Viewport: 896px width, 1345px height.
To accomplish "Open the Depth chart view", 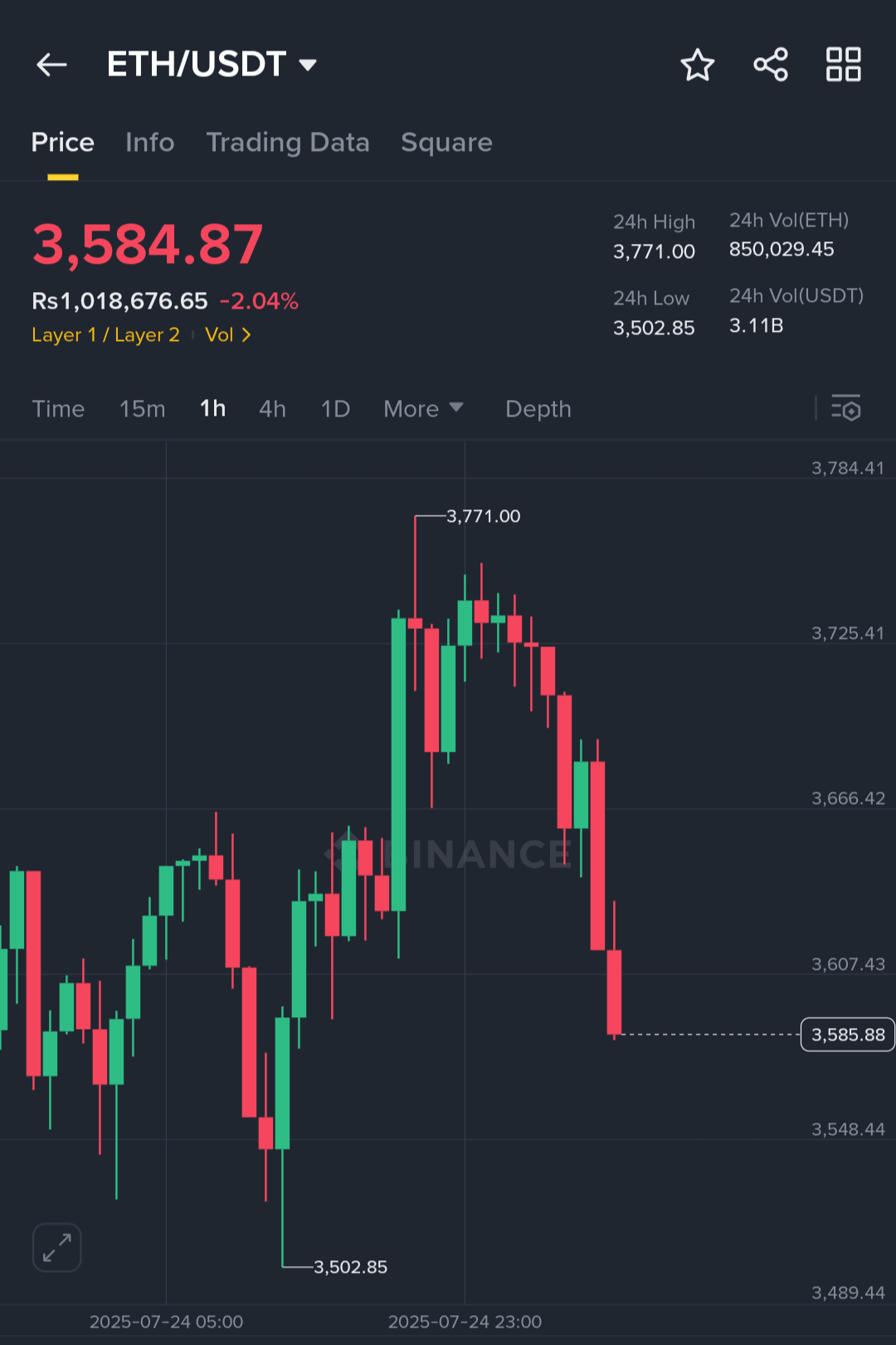I will pyautogui.click(x=538, y=409).
